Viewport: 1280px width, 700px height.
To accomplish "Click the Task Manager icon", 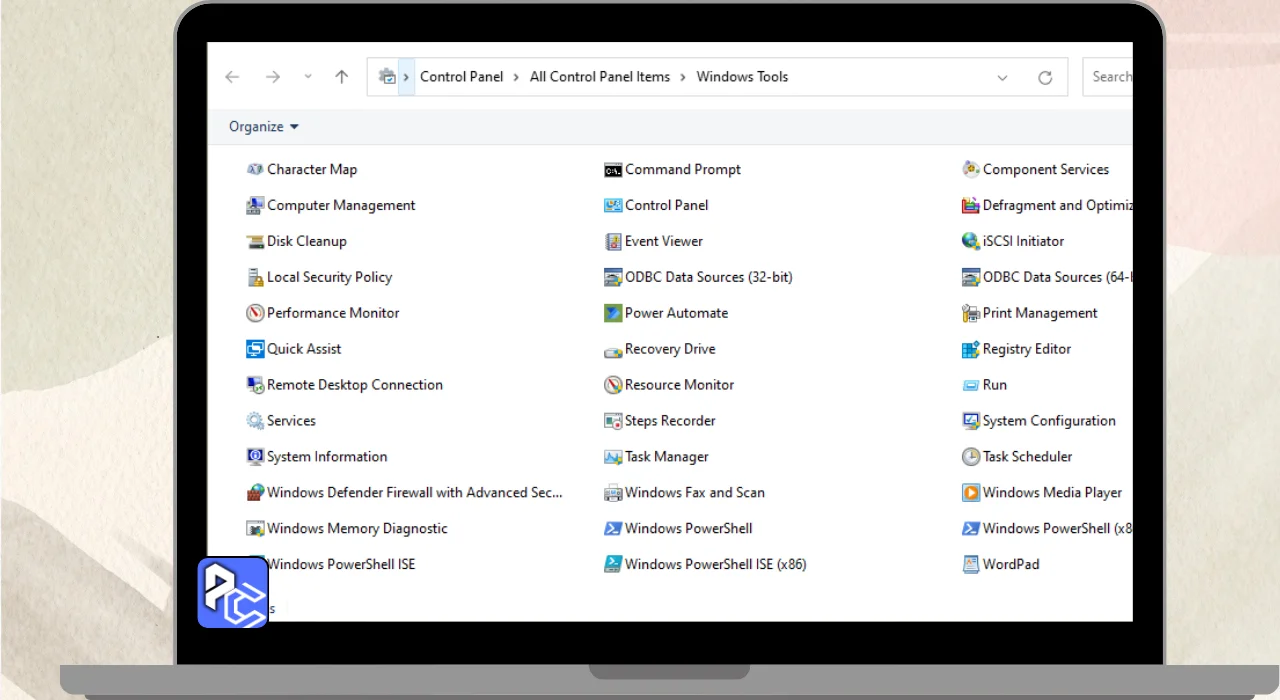I will (x=613, y=457).
